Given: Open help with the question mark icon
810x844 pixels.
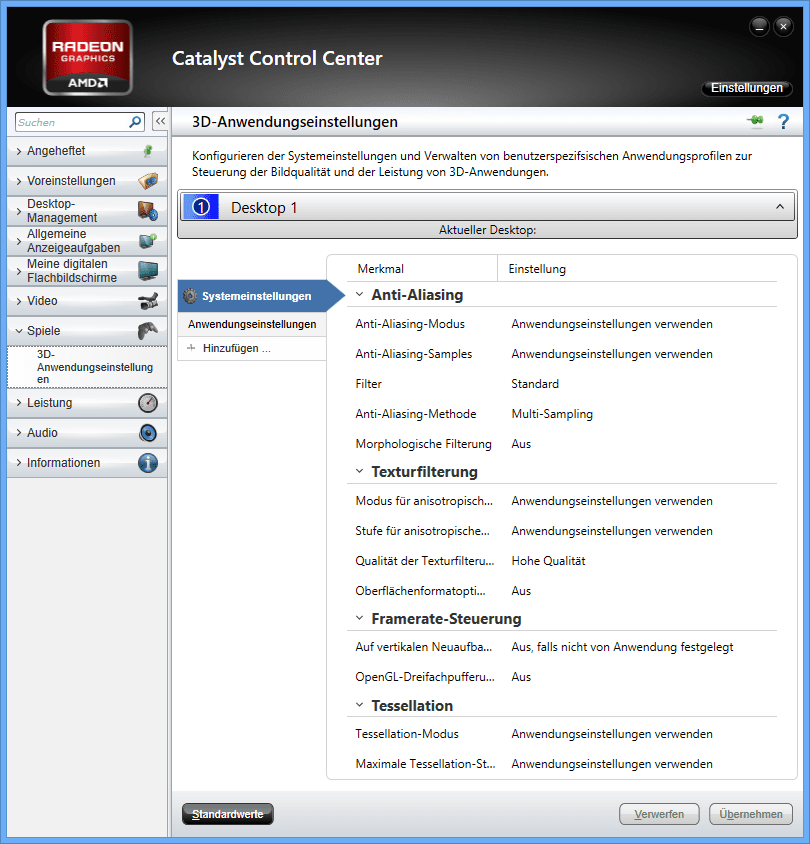Looking at the screenshot, I should (784, 121).
